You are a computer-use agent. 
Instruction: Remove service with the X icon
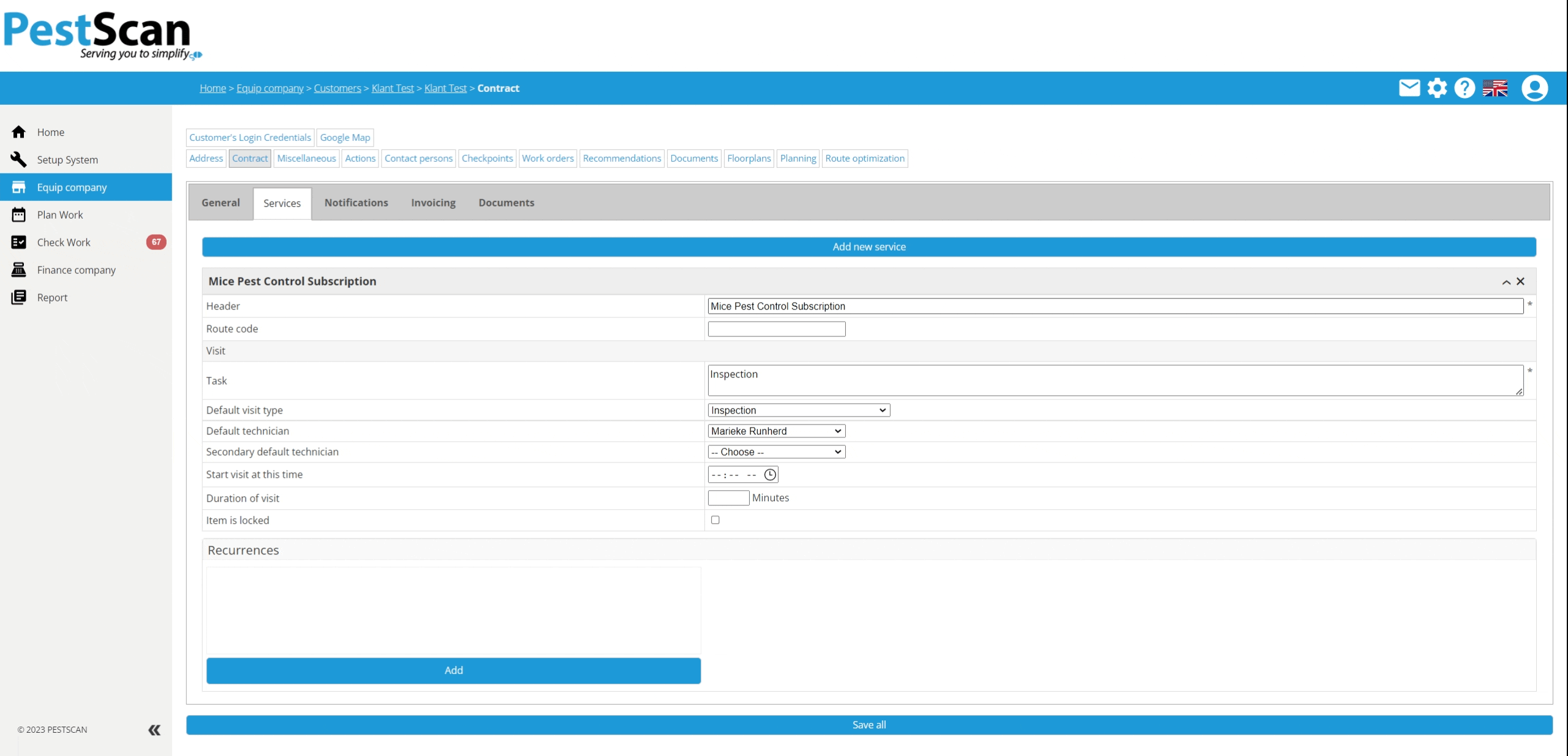1521,281
